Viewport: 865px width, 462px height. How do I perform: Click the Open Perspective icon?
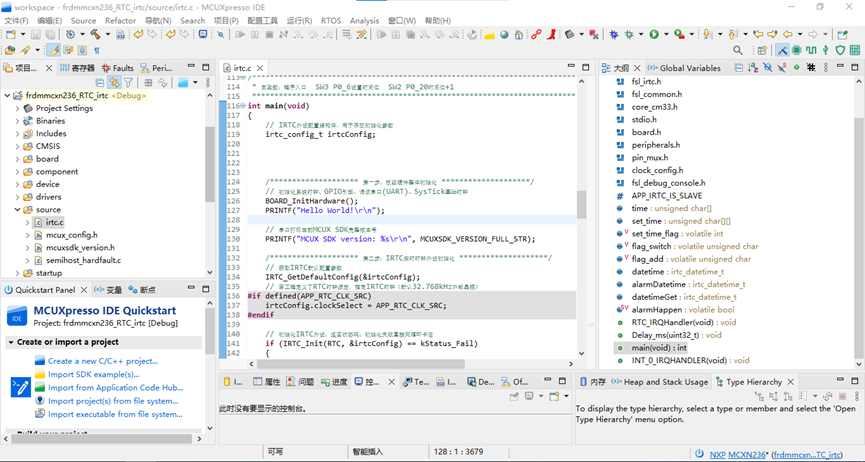pos(762,50)
